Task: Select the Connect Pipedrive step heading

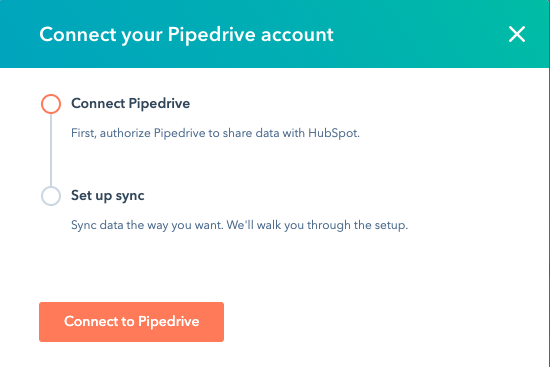Action: click(x=130, y=104)
